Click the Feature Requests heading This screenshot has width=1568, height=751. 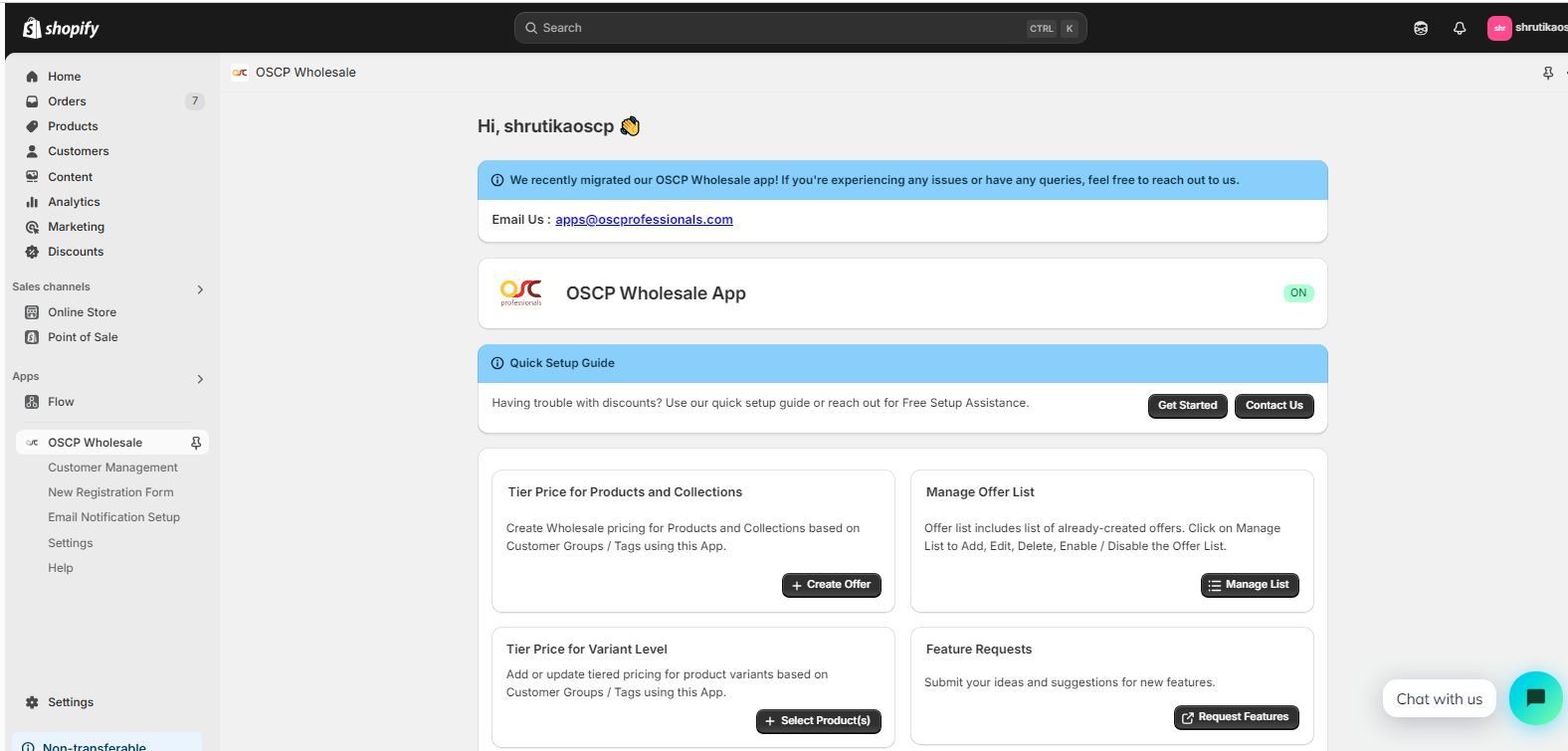pyautogui.click(x=979, y=650)
